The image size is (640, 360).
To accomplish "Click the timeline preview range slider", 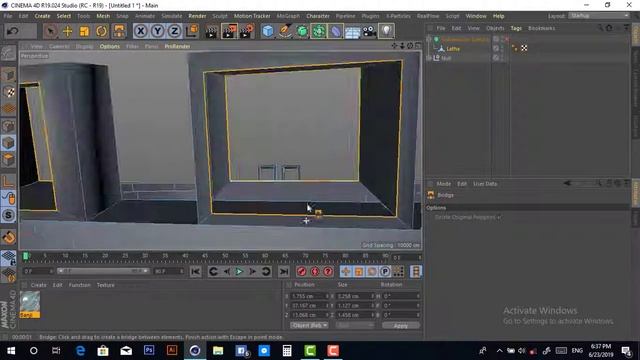I will [103, 271].
